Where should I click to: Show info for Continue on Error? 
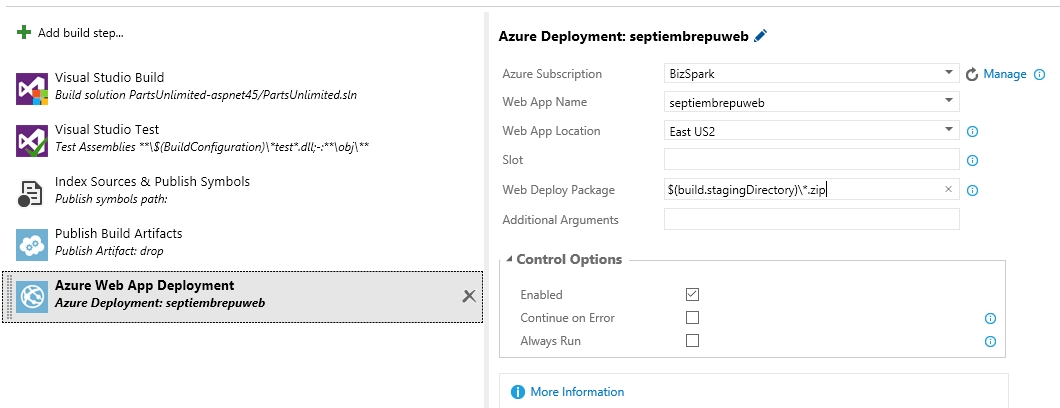[x=990, y=319]
